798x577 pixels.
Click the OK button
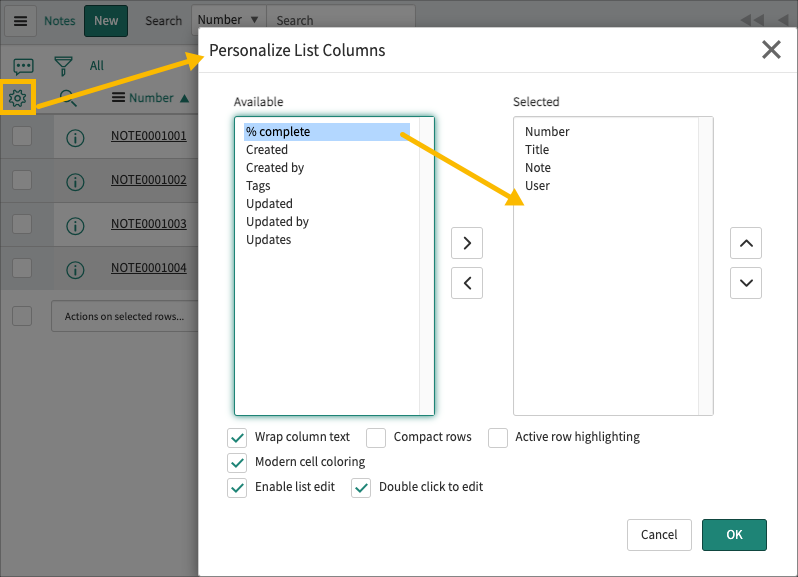click(x=734, y=535)
